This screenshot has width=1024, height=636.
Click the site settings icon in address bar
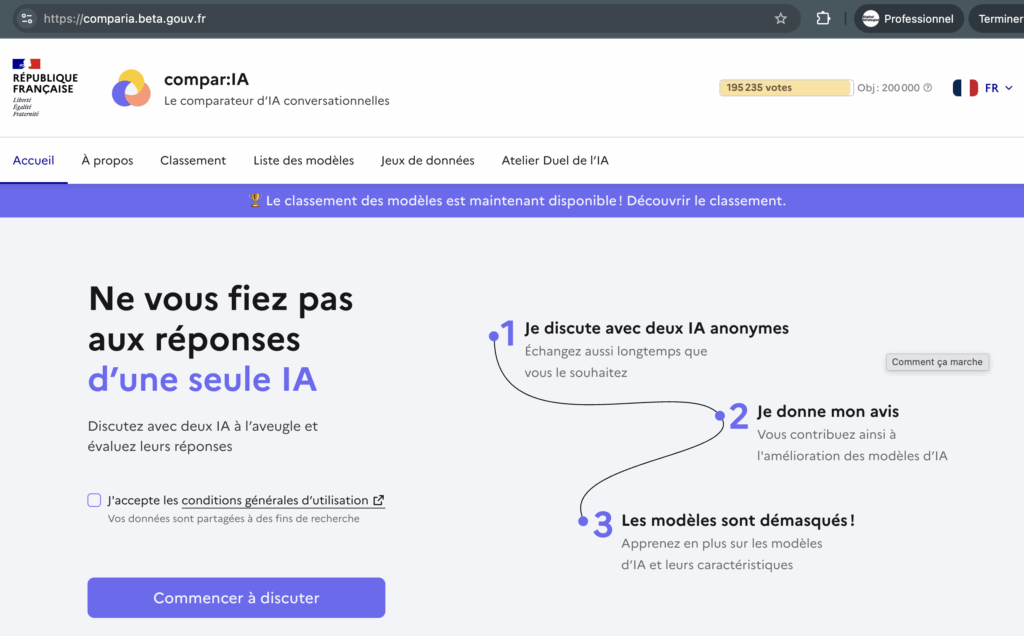pos(26,18)
